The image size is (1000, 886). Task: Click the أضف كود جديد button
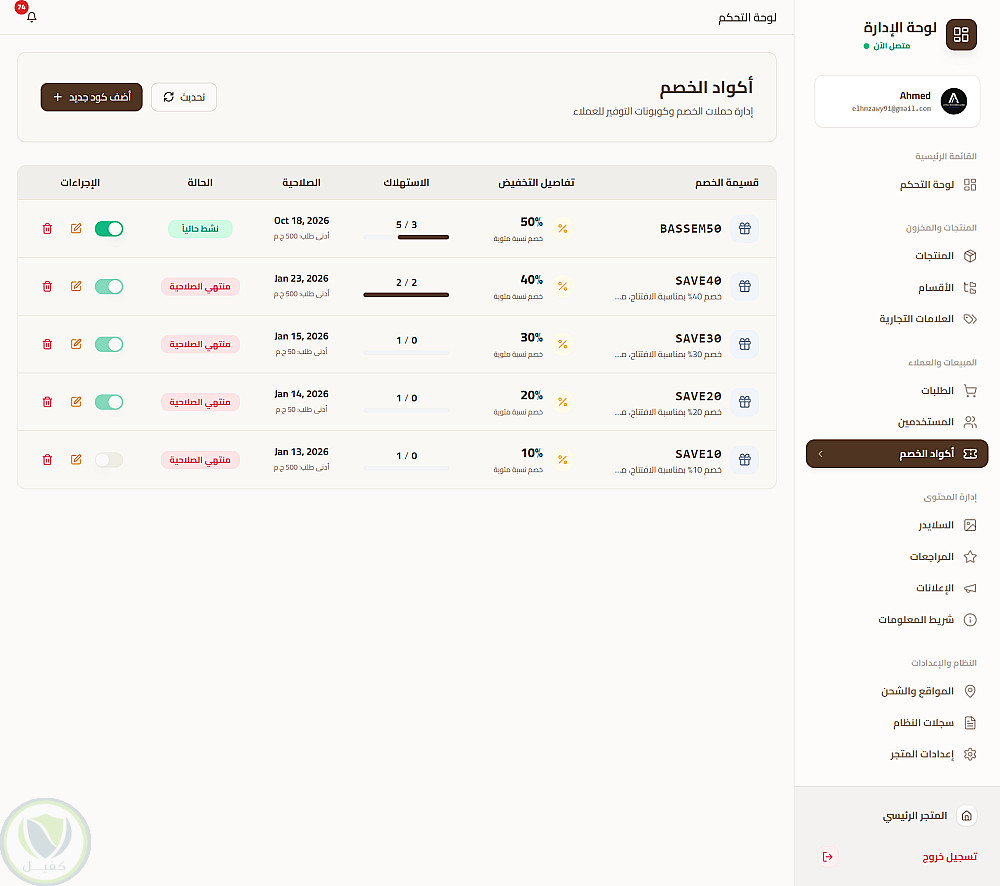coord(92,97)
